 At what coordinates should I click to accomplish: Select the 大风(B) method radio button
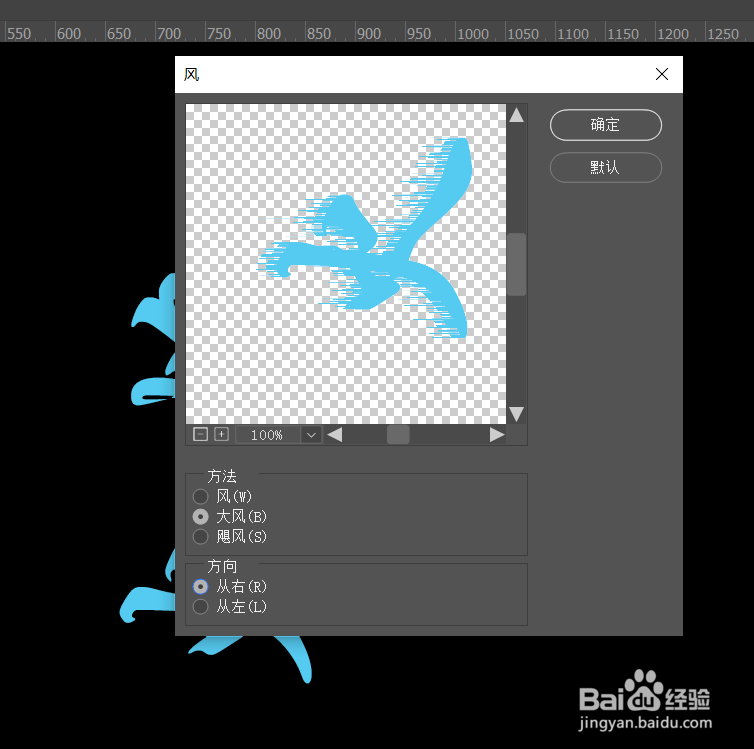(x=201, y=516)
